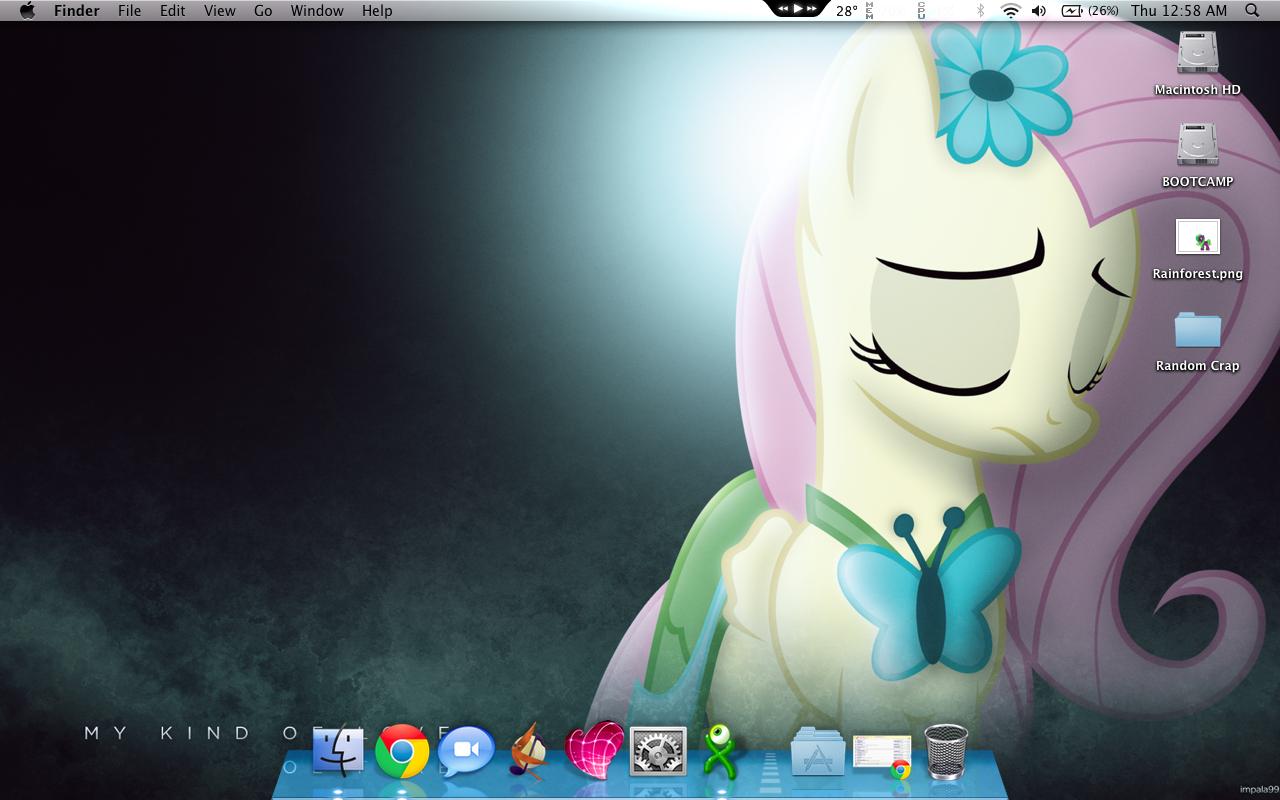
Task: Open the Applications folder stack in Dock
Action: (818, 753)
